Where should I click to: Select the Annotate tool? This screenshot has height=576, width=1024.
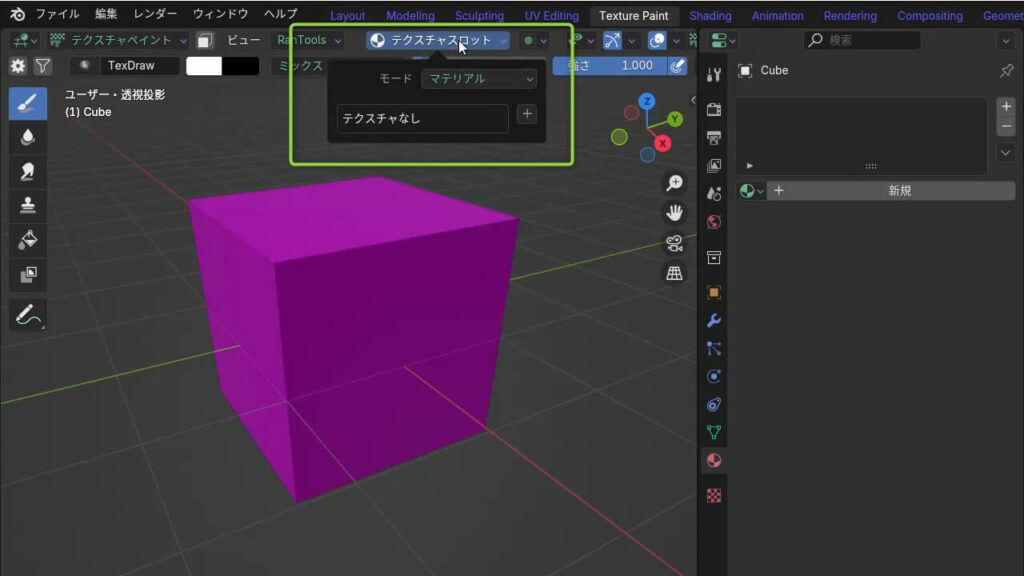(27, 315)
